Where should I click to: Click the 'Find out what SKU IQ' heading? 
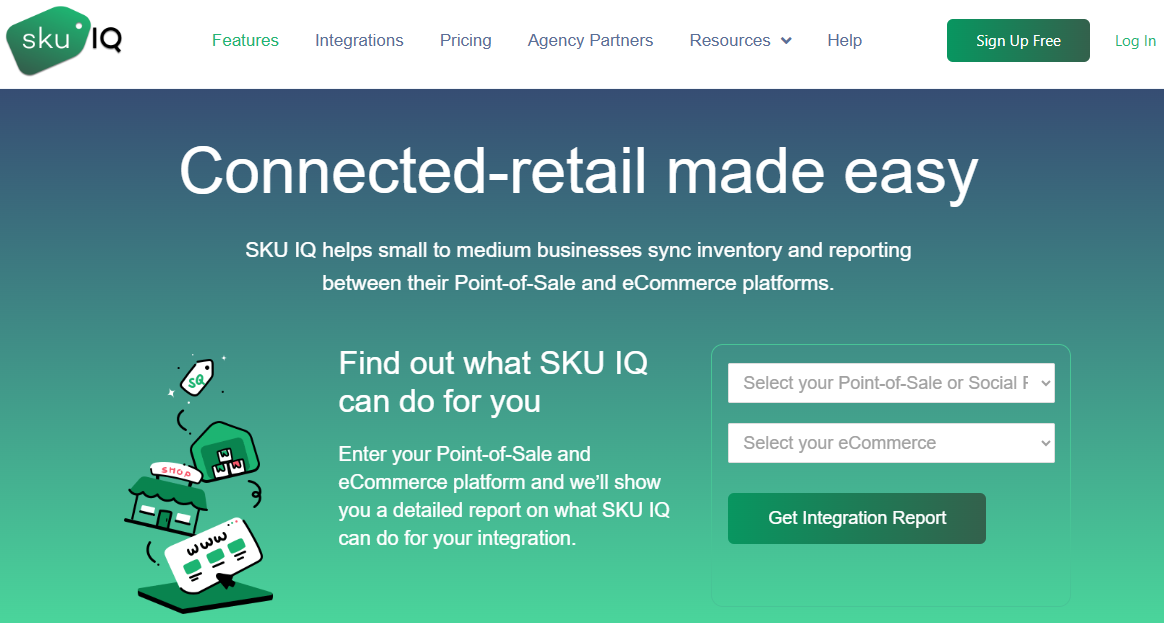point(494,382)
